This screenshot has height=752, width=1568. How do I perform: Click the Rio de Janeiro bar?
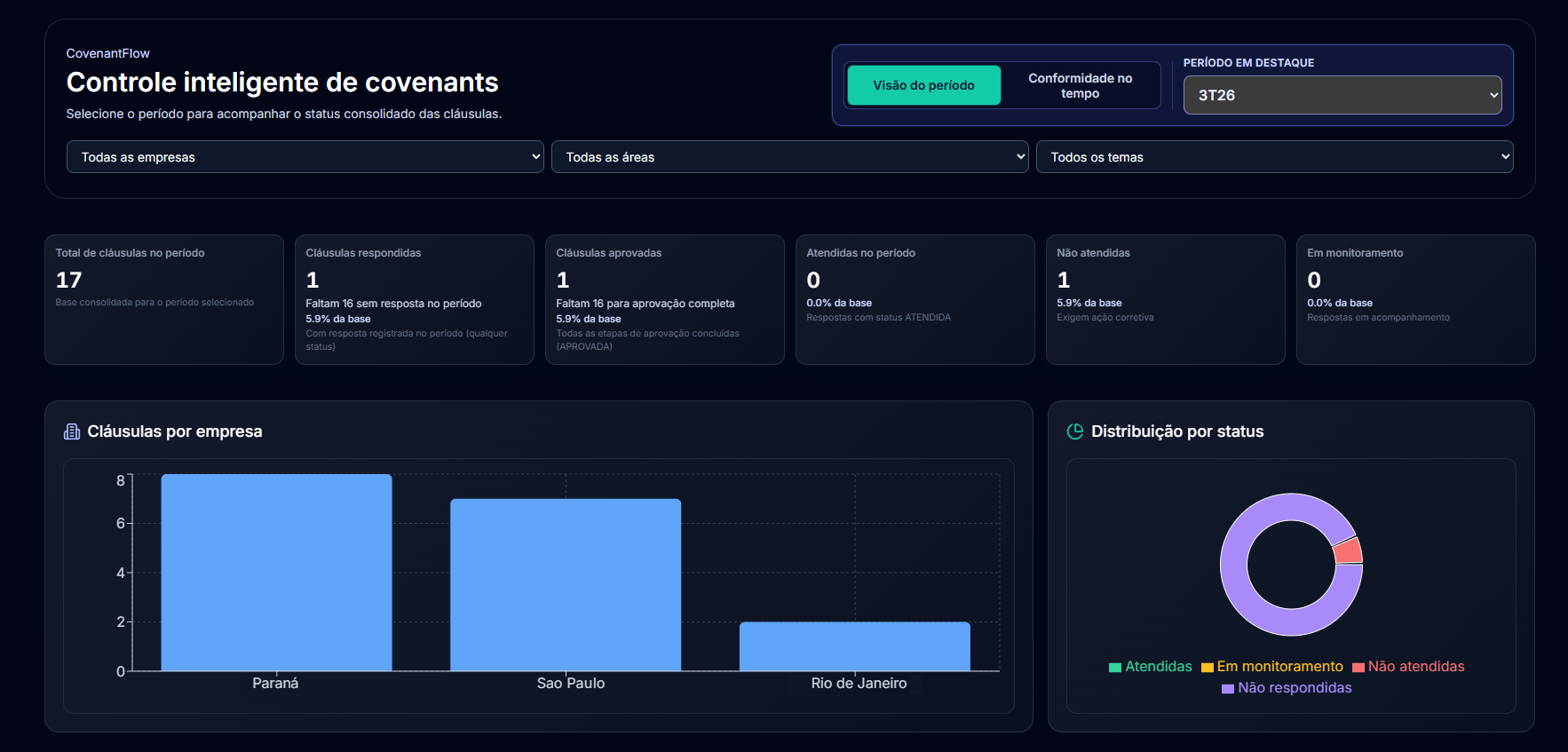point(855,646)
